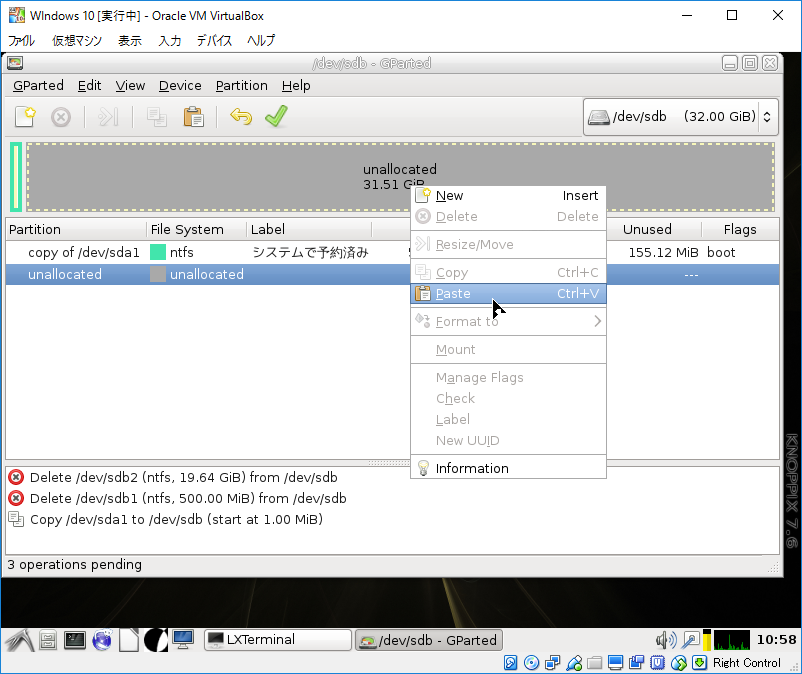Click the VirtualBox network status icon

552,663
